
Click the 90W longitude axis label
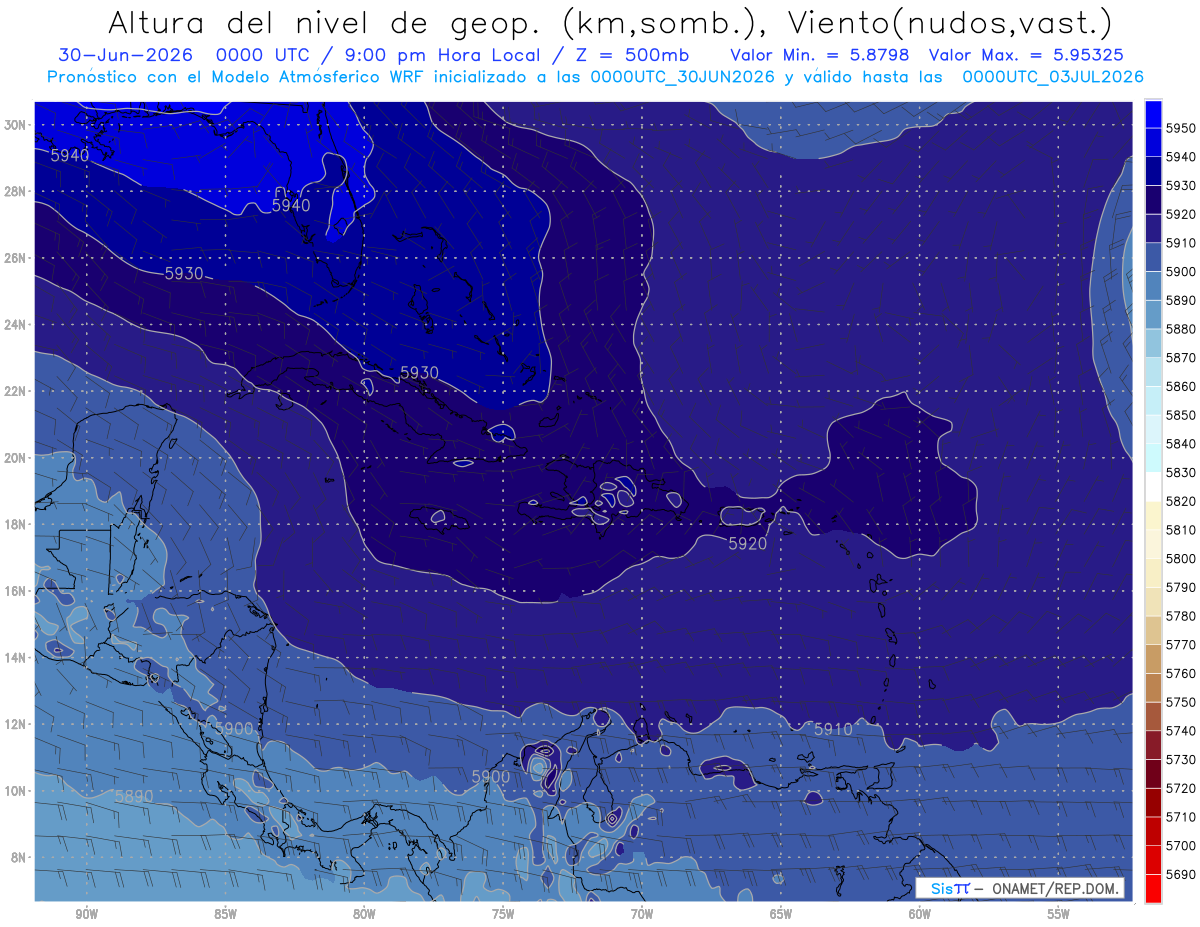coord(87,914)
